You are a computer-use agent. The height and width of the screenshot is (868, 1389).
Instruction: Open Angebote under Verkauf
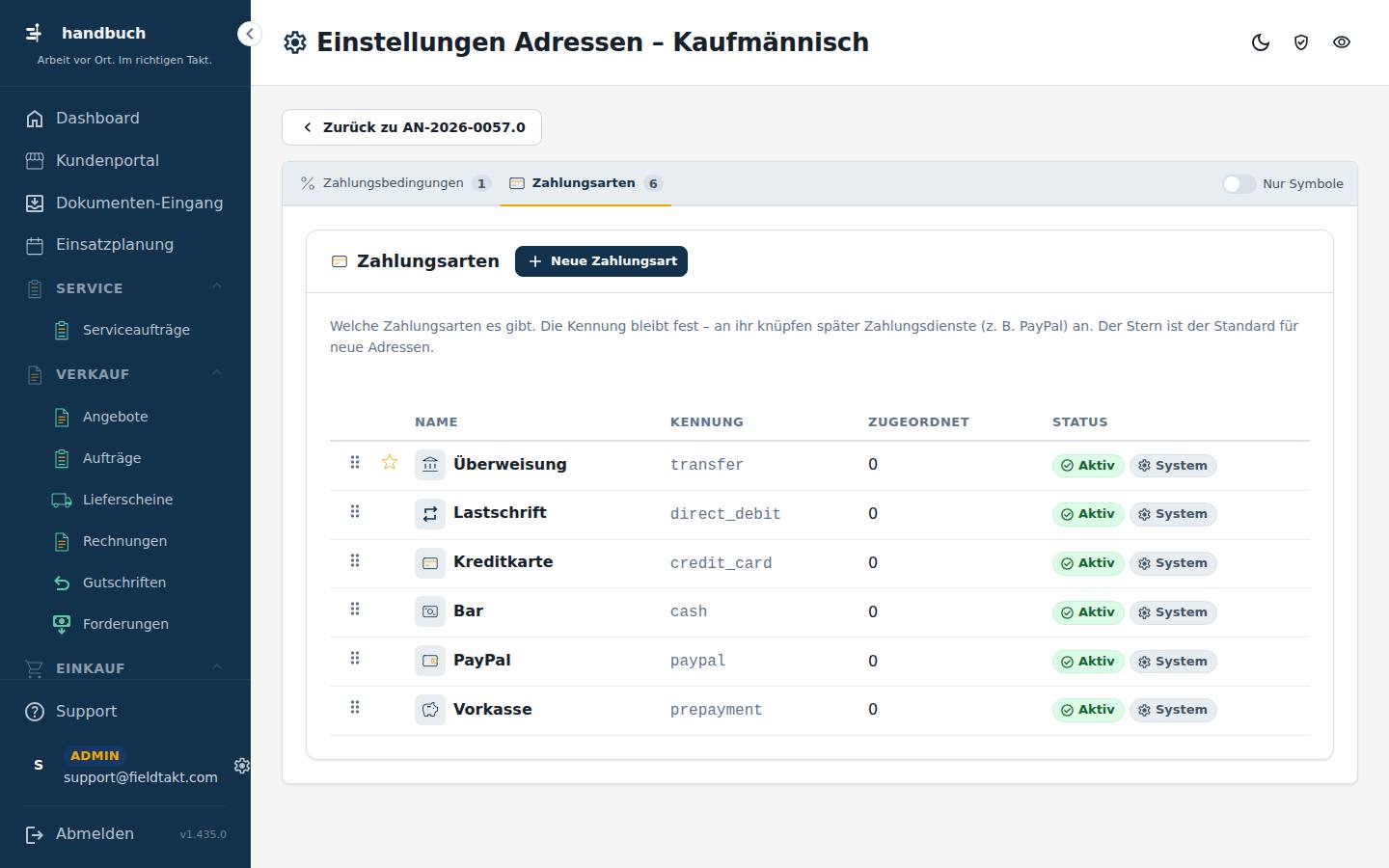(x=137, y=417)
